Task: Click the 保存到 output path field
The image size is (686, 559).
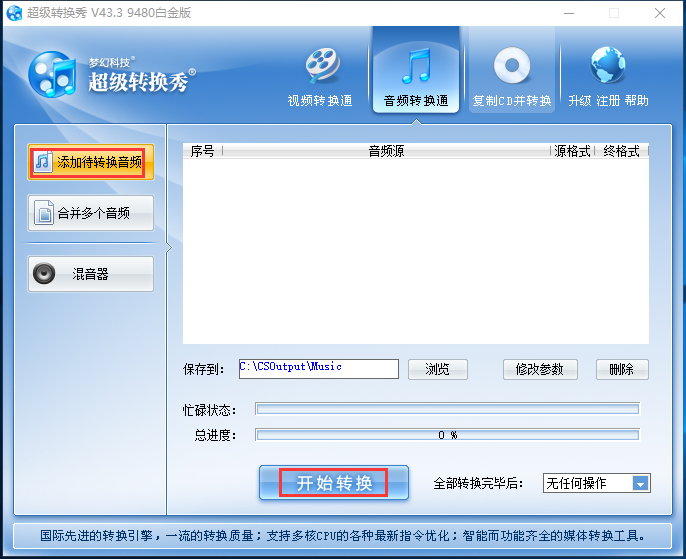Action: coord(318,369)
